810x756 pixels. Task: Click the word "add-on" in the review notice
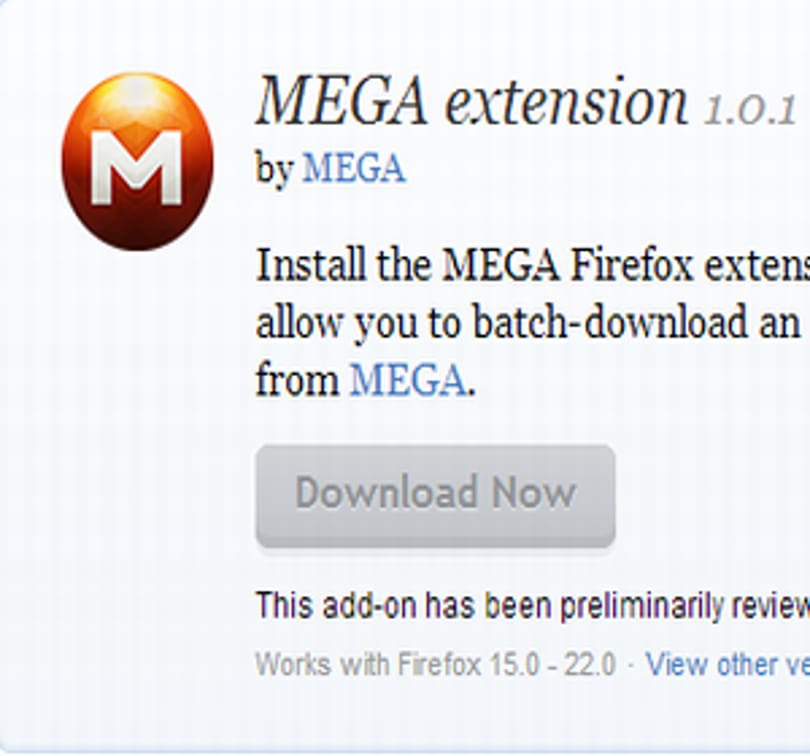369,605
